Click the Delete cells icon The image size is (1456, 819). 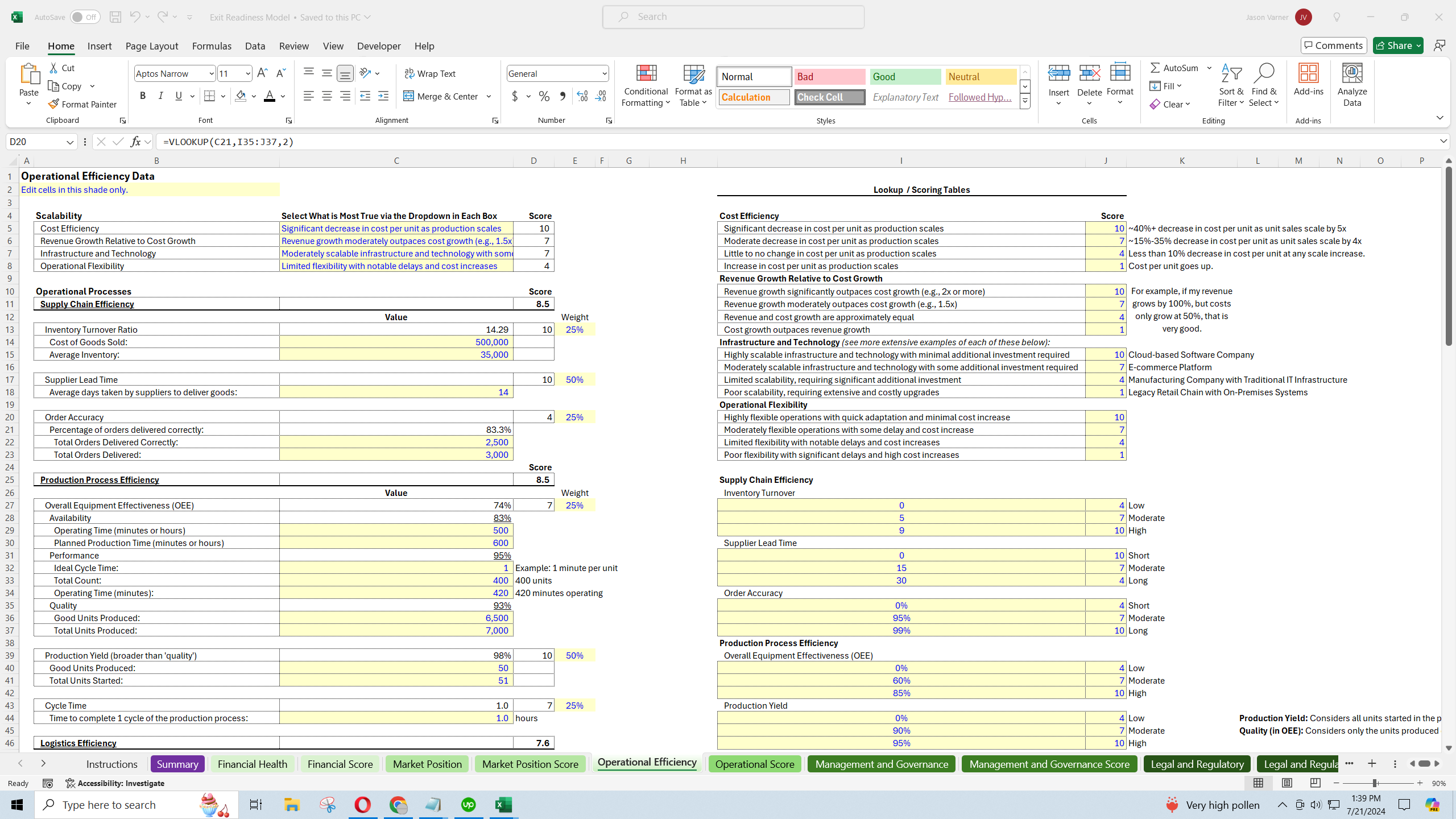[1090, 74]
